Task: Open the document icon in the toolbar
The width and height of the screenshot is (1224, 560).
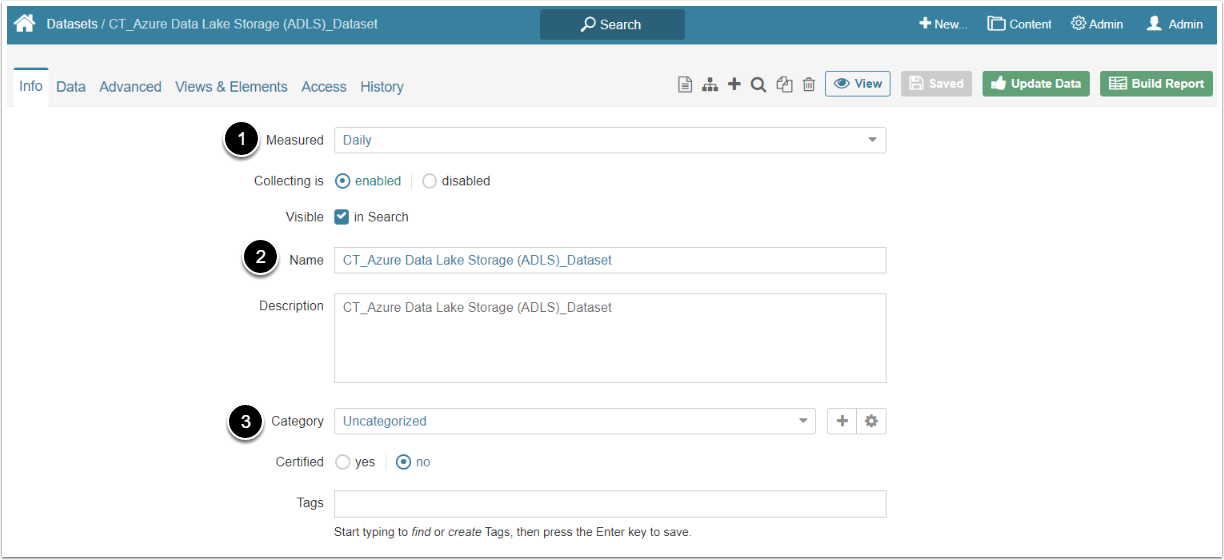Action: 685,85
